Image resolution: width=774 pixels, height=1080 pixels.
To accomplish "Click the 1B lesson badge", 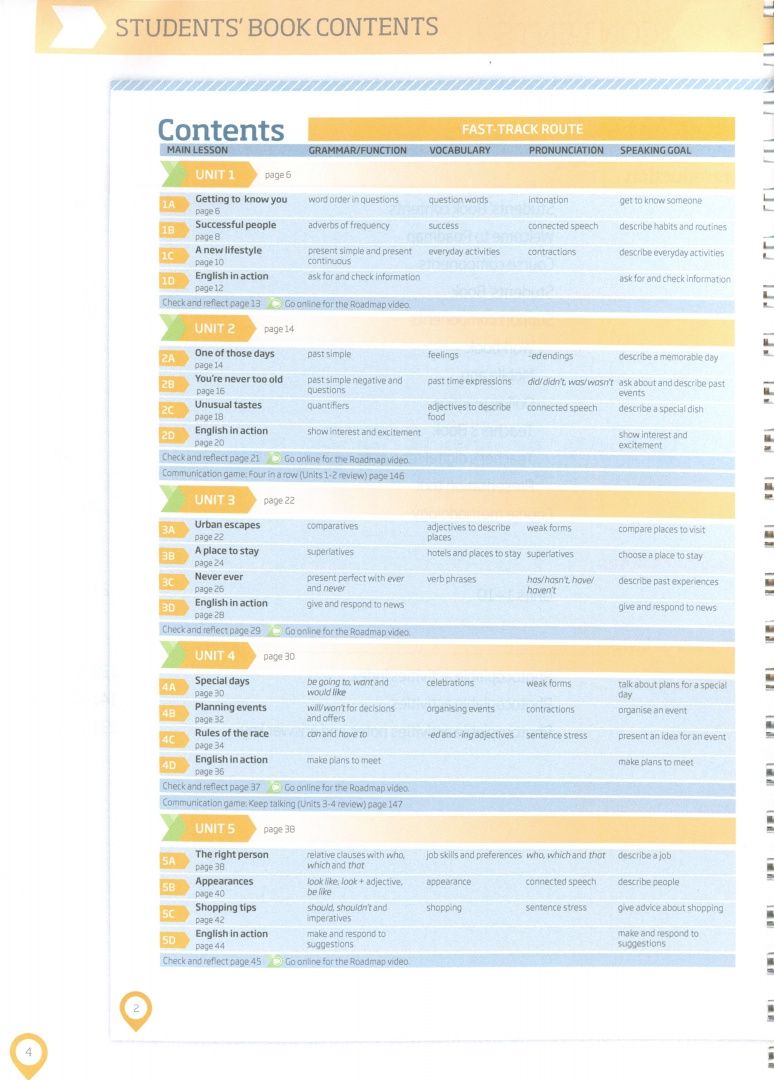I will pos(173,230).
